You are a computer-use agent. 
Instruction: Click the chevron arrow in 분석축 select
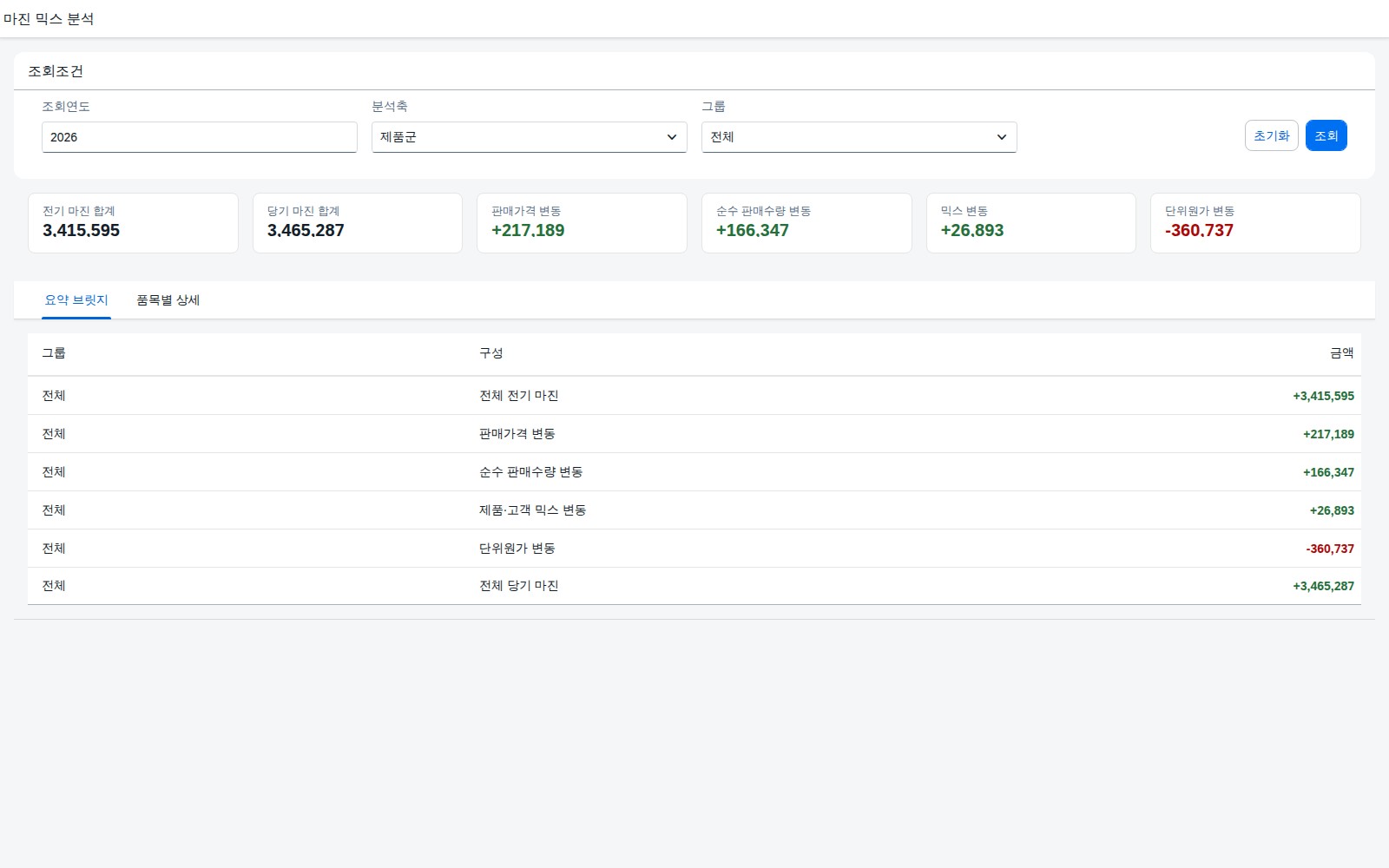tap(671, 137)
